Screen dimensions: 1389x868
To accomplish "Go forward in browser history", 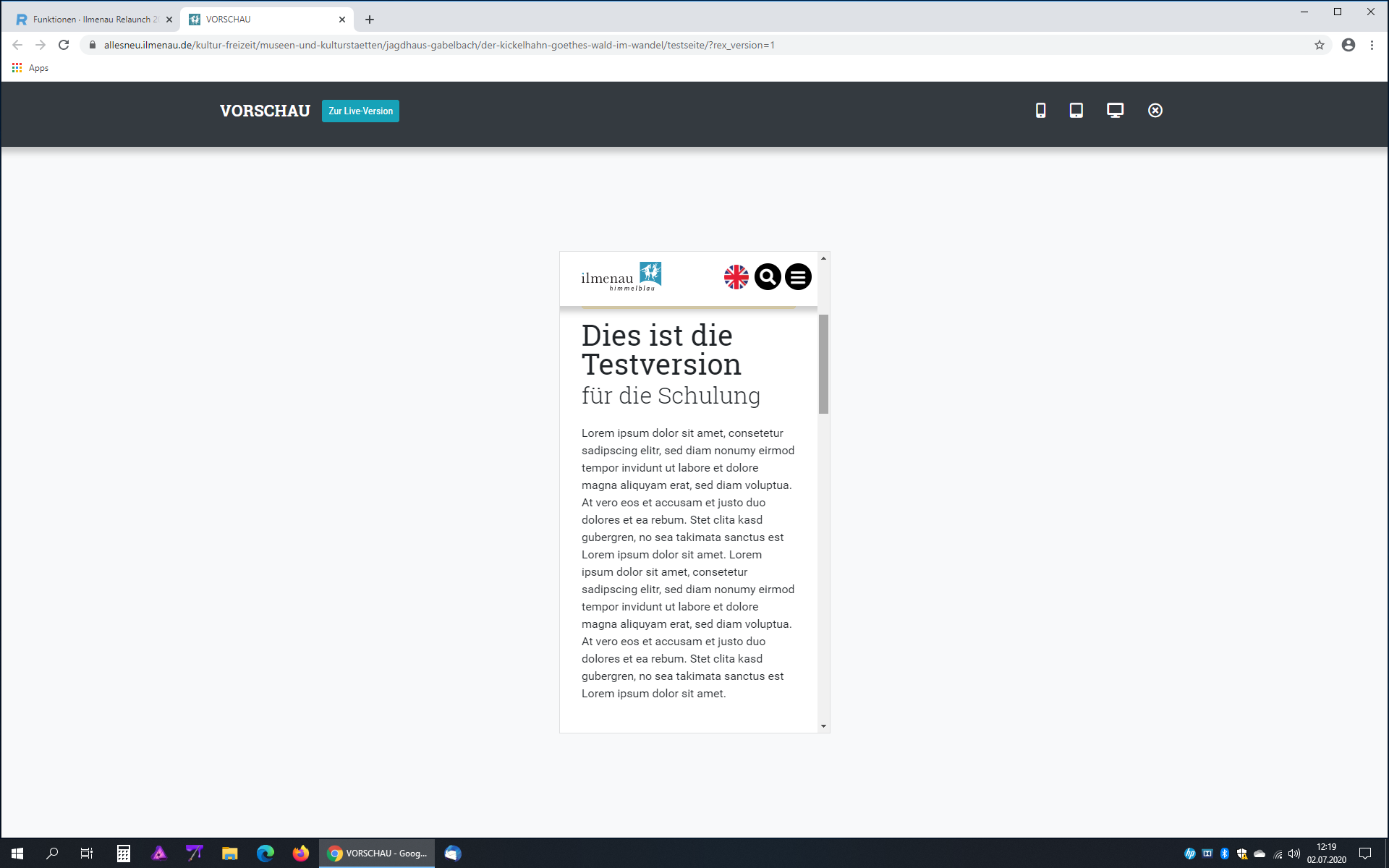I will (x=41, y=45).
